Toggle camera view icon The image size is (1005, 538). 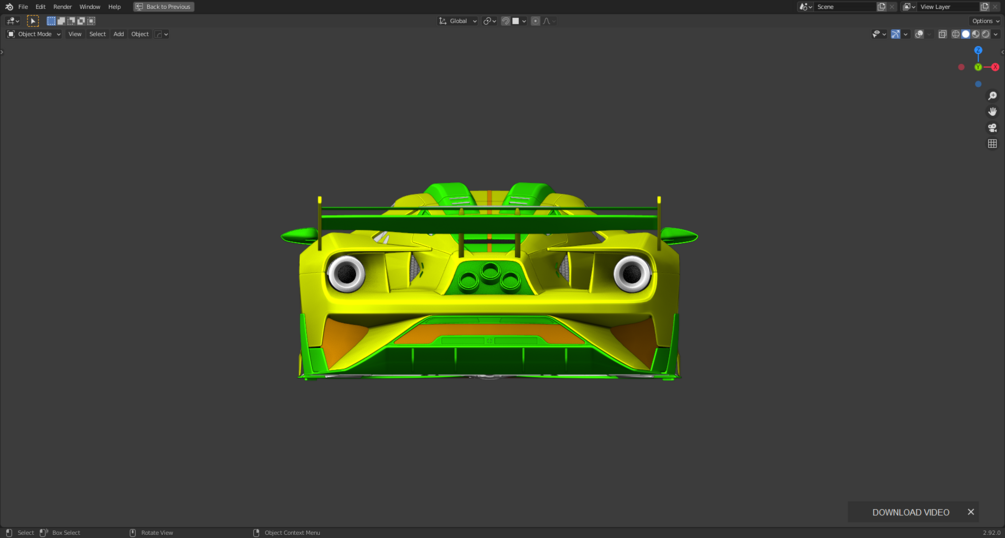click(992, 128)
